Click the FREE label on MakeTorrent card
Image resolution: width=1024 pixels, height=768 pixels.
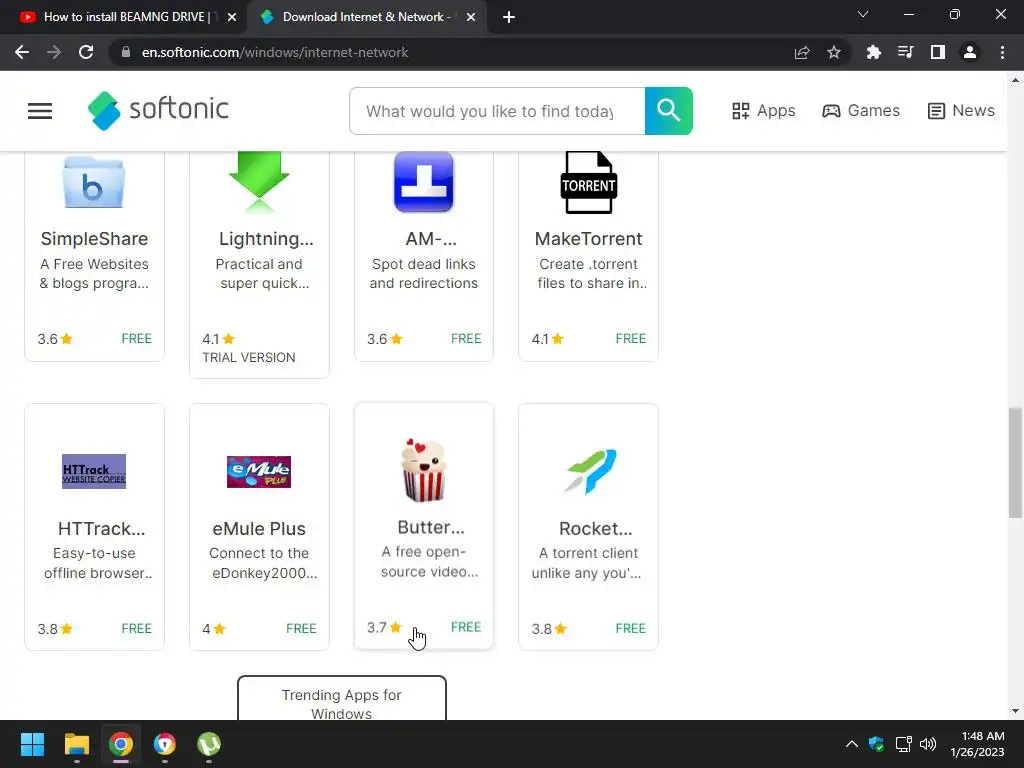pos(631,338)
